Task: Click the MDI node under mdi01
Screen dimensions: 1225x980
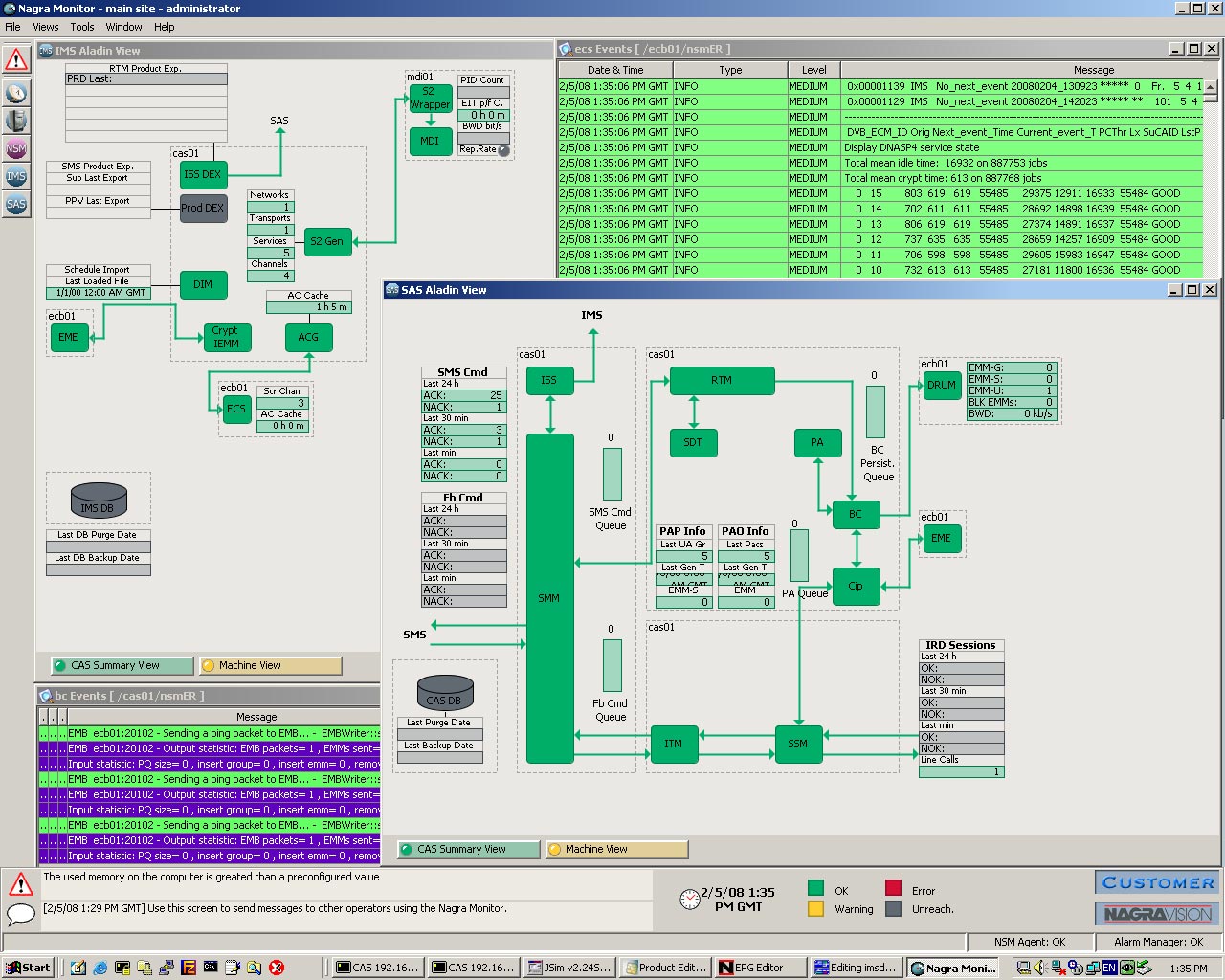Action: pyautogui.click(x=430, y=141)
